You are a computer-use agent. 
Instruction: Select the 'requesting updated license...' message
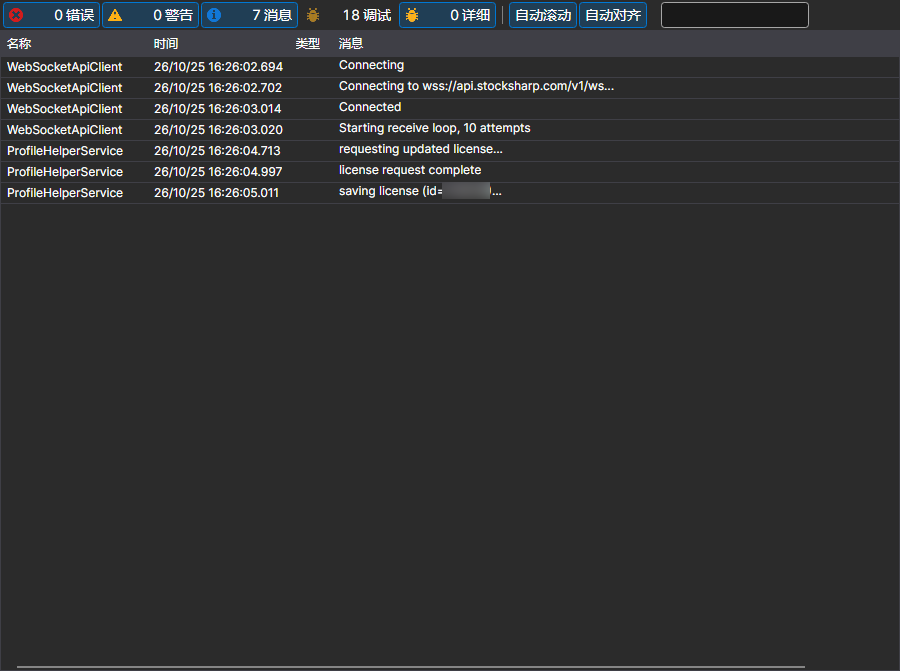pos(421,149)
